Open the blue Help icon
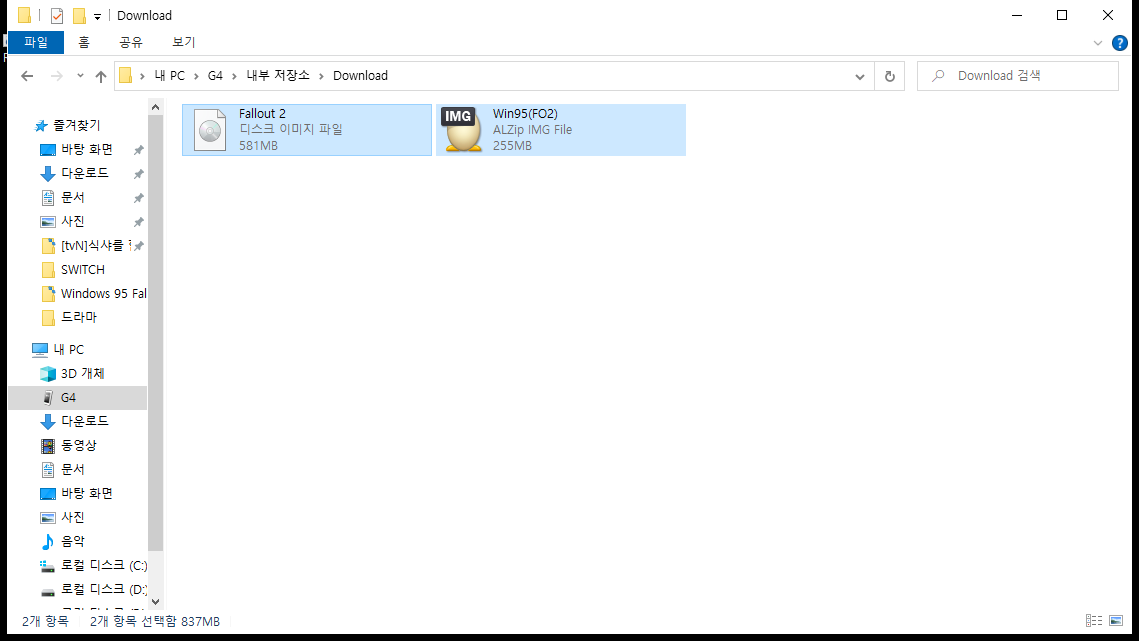 (x=1120, y=43)
